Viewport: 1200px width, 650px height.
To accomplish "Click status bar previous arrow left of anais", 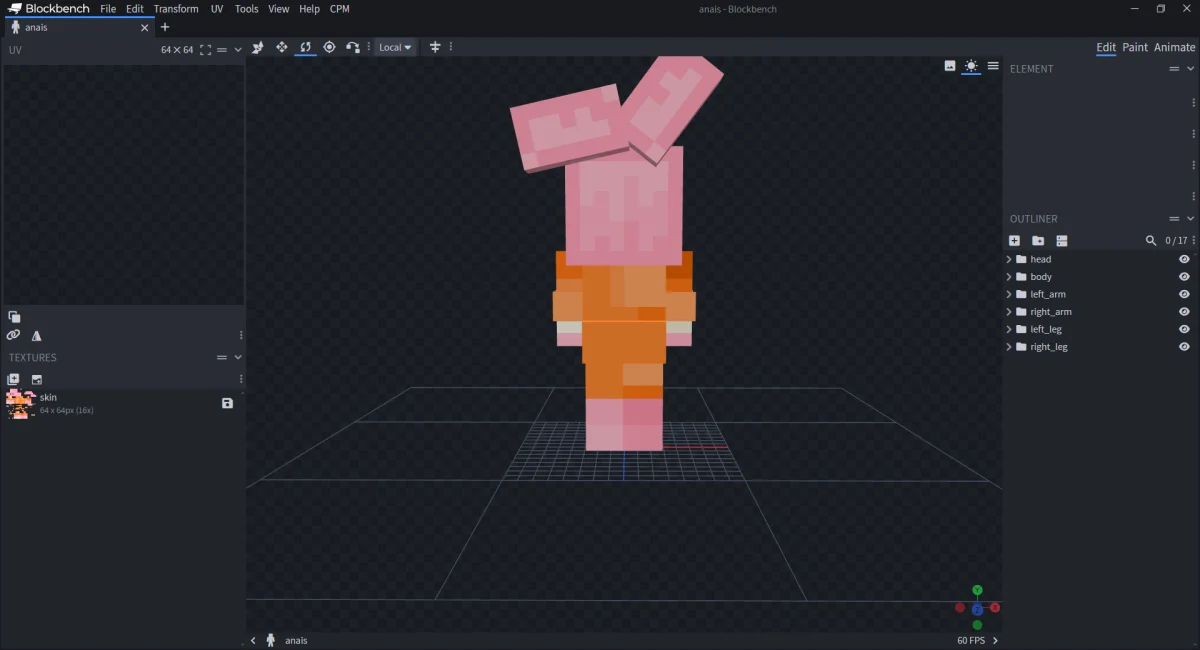I will (x=253, y=640).
